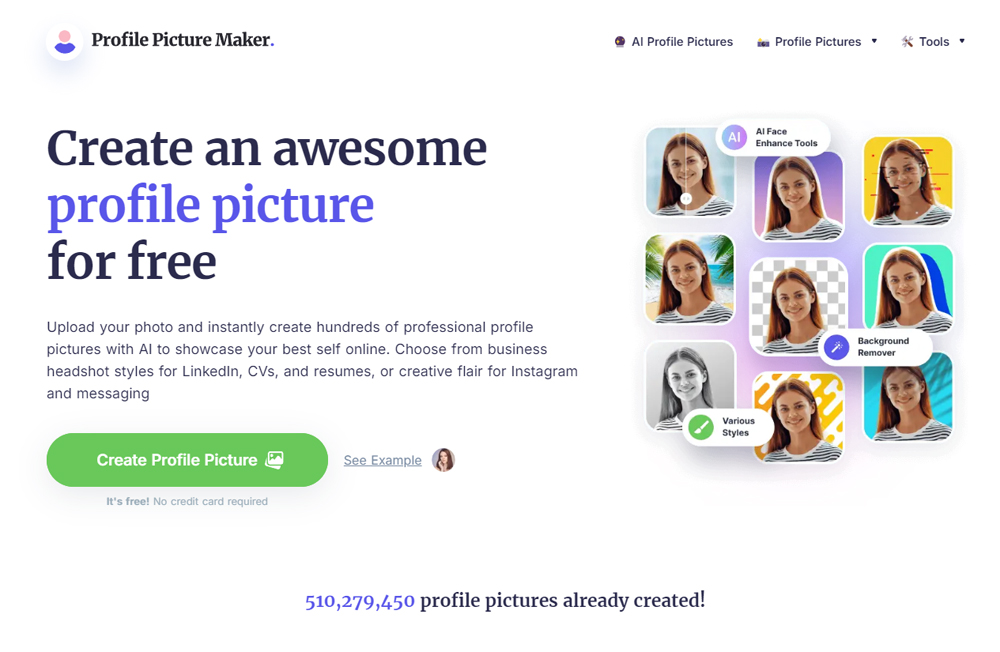
Task: Click the green brush Various Styles icon
Action: pyautogui.click(x=701, y=427)
